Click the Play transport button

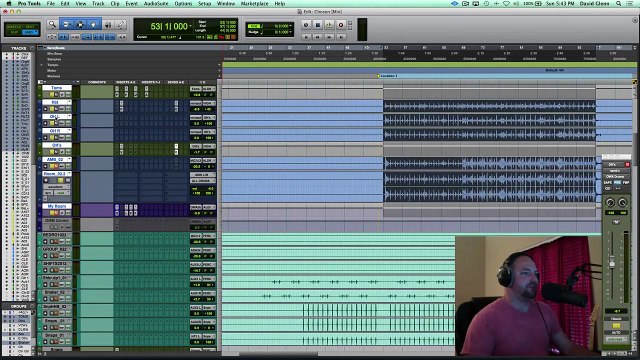click(329, 25)
